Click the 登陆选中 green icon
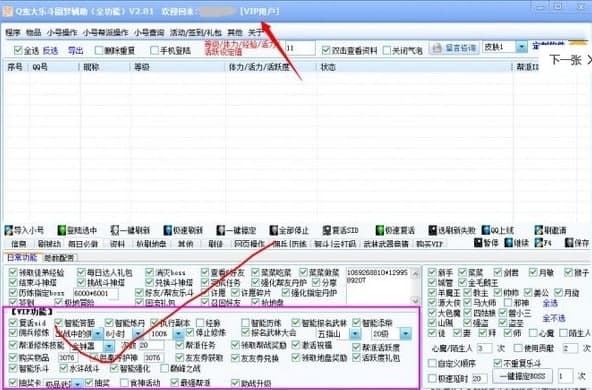The image size is (592, 390). [x=62, y=230]
